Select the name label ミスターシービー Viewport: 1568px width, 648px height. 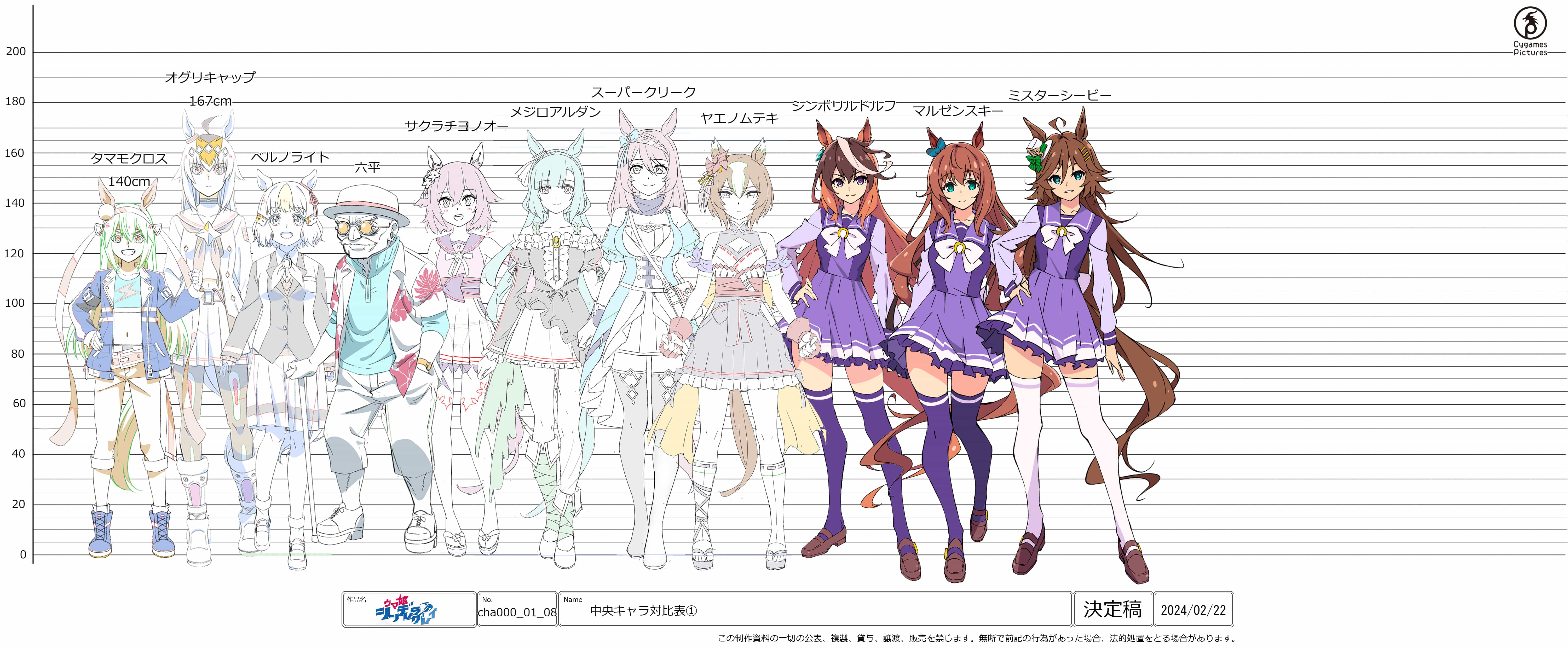tap(1060, 96)
